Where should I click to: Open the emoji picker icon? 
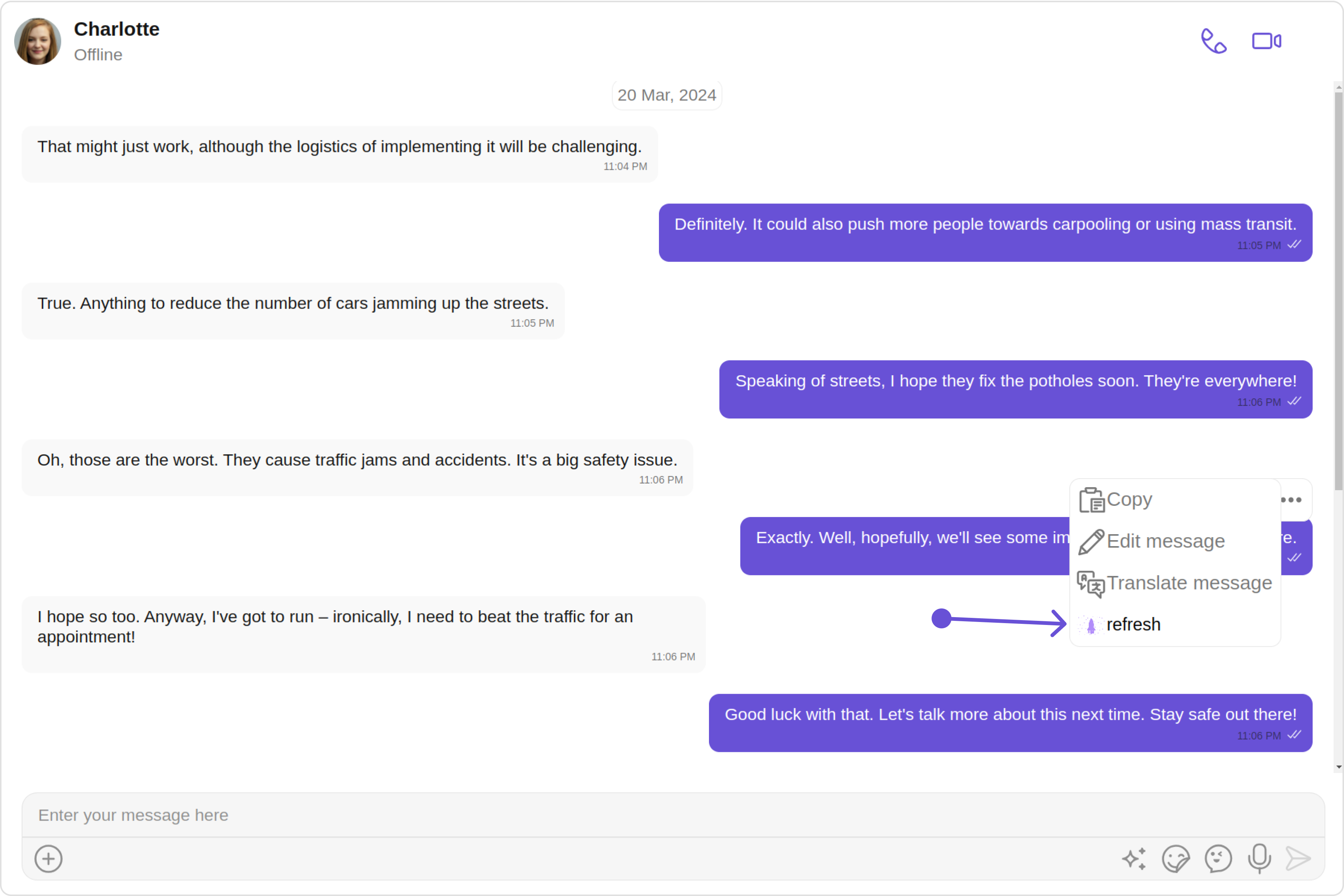(1218, 859)
